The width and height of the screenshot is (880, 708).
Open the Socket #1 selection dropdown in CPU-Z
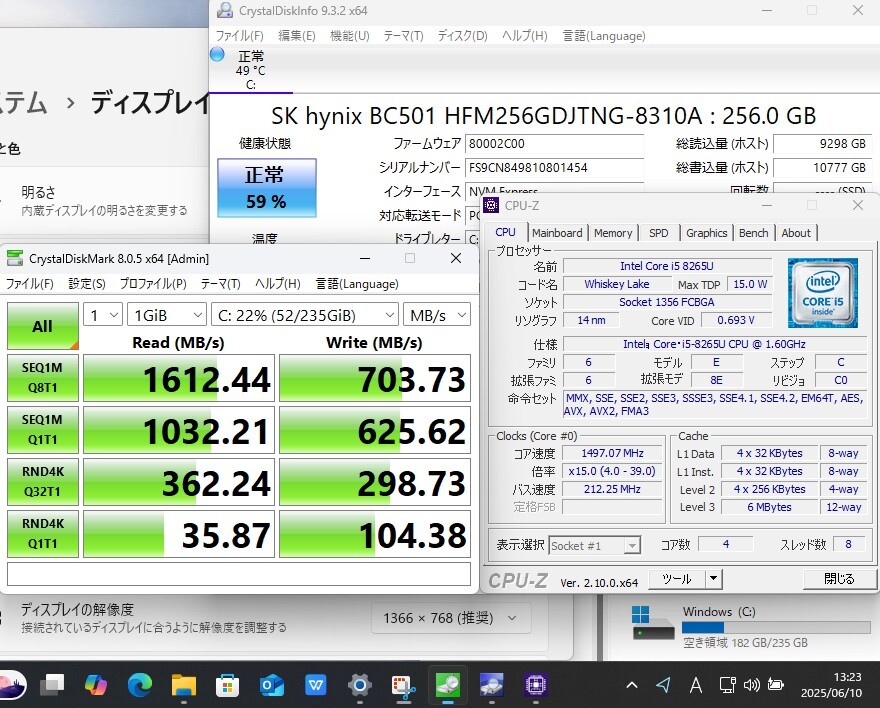[594, 545]
